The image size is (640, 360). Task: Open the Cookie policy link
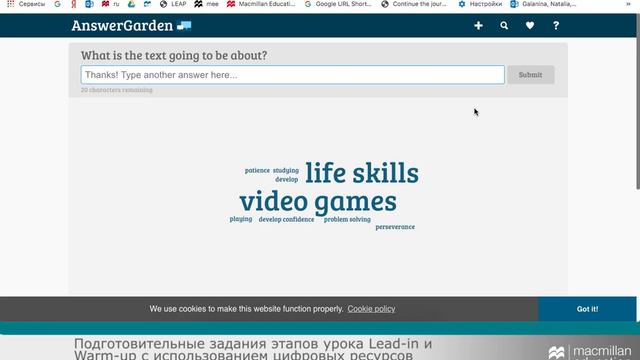click(371, 309)
